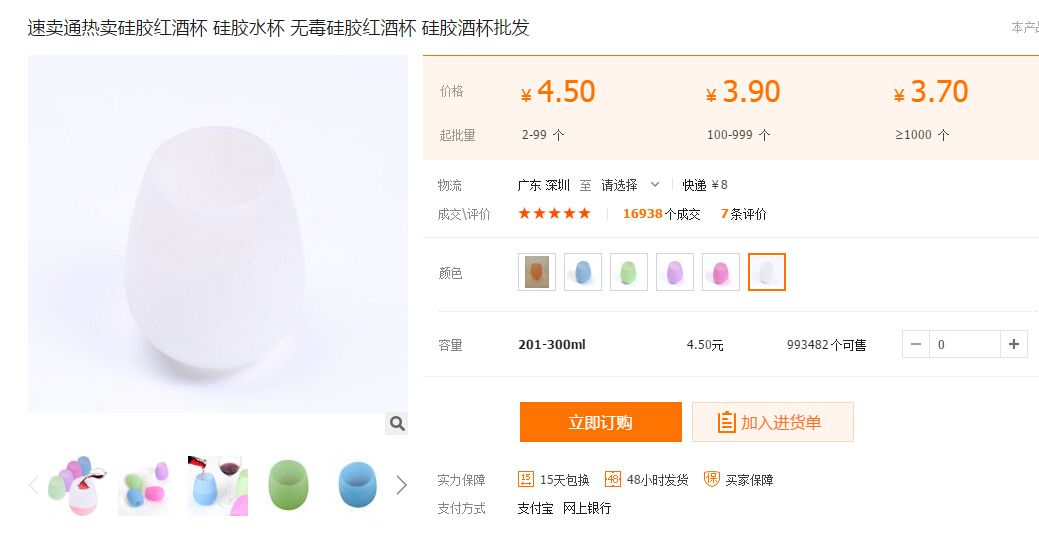
Task: Click the 15天包换 guarantee icon
Action: coord(526,480)
